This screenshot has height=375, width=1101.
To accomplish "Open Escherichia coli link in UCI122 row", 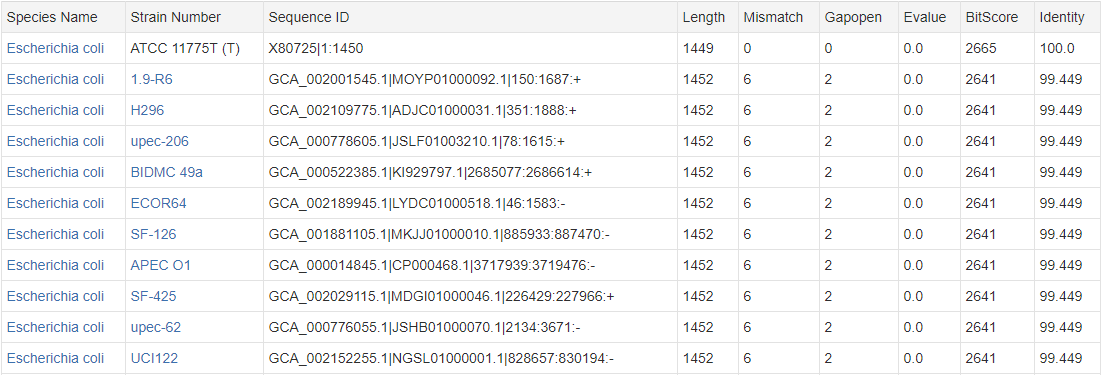I will point(55,358).
